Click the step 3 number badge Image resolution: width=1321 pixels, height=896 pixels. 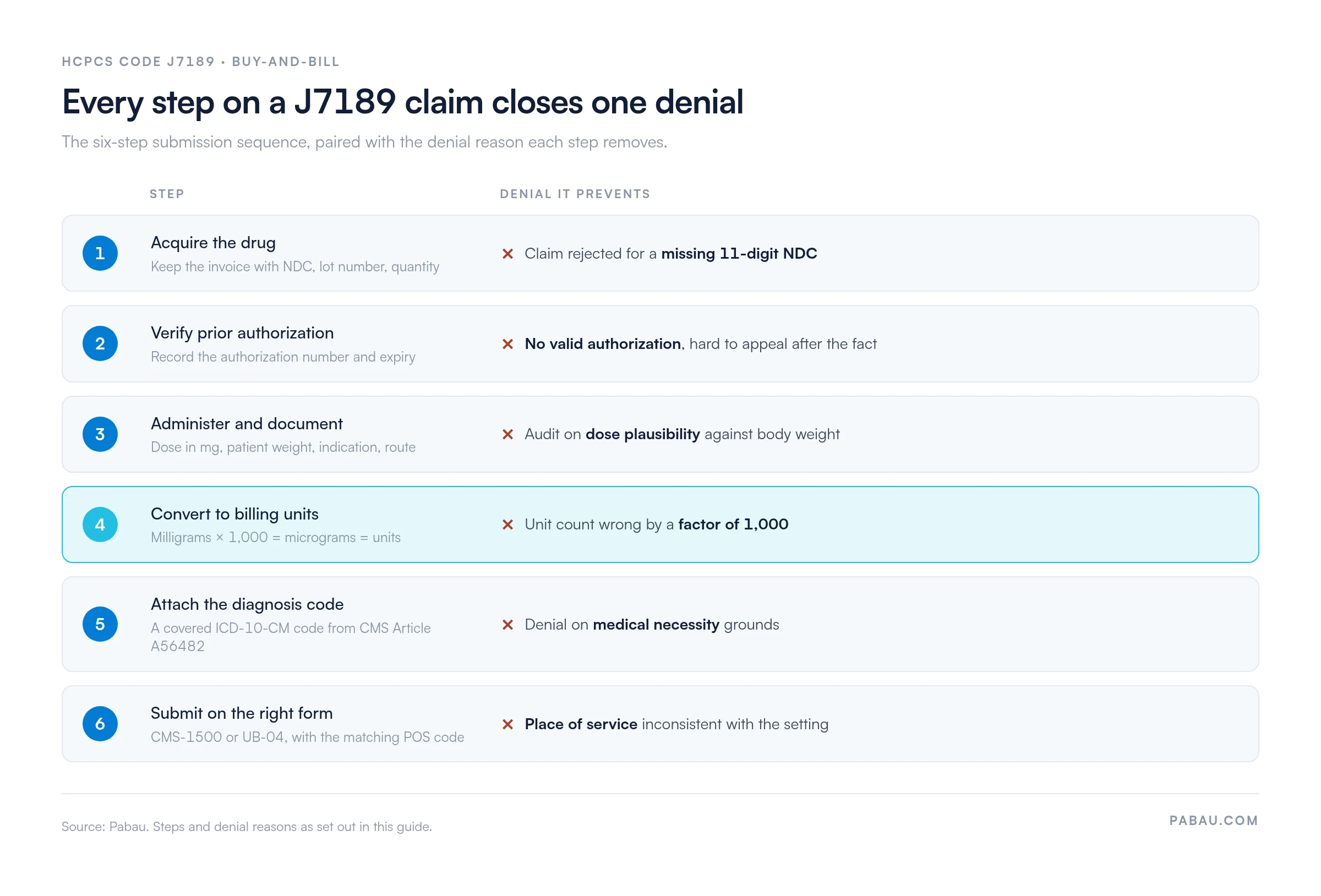[100, 434]
